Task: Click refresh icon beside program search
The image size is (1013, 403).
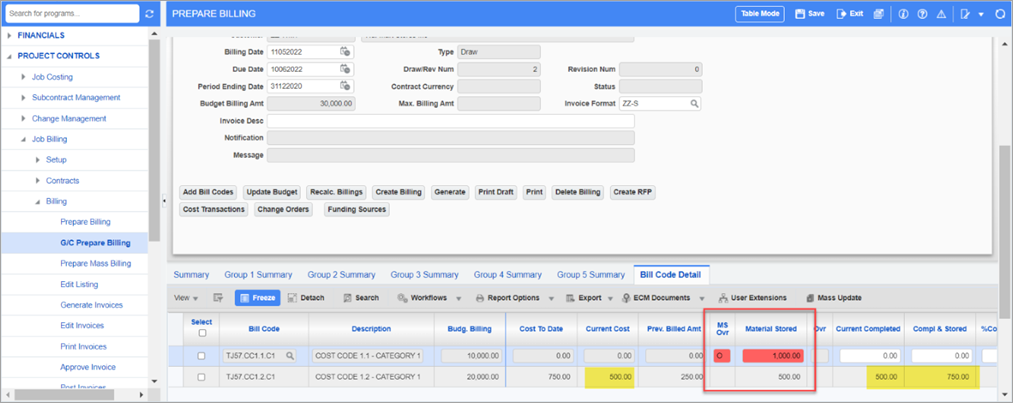Action: tap(150, 14)
